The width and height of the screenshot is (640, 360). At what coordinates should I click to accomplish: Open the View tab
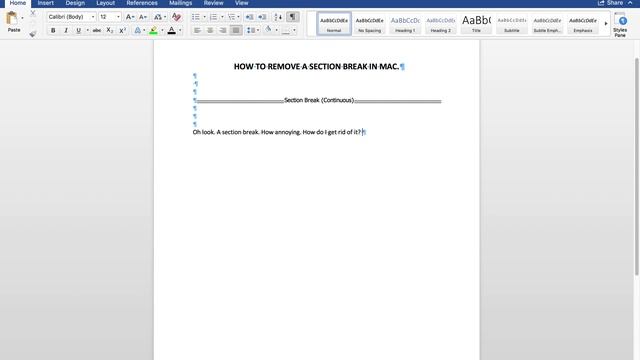241,3
